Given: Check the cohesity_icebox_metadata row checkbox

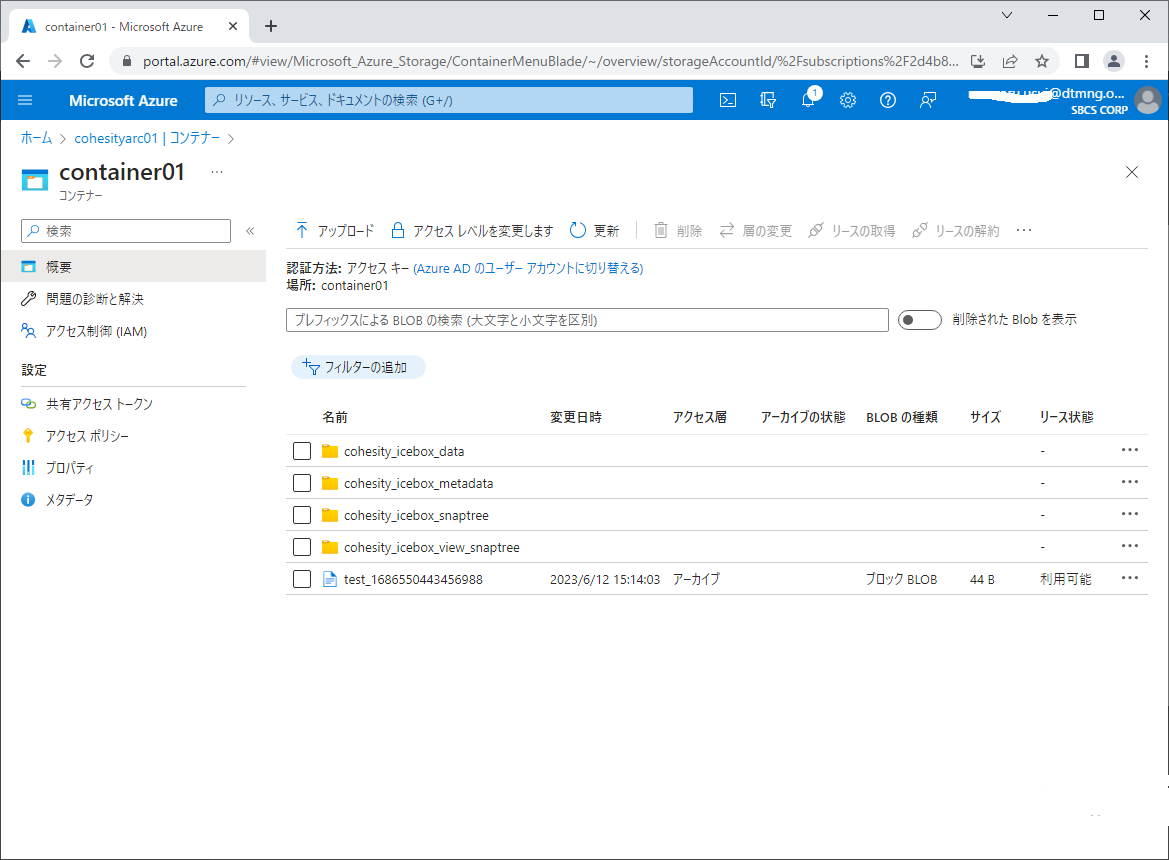Looking at the screenshot, I should [x=302, y=483].
